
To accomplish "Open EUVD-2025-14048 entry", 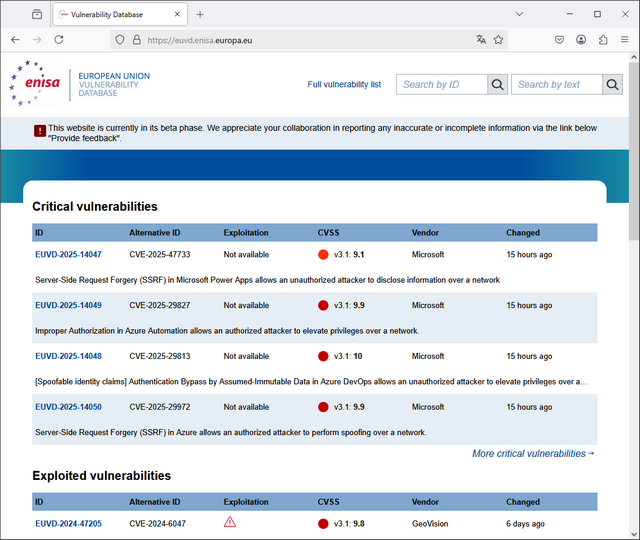I will point(68,356).
